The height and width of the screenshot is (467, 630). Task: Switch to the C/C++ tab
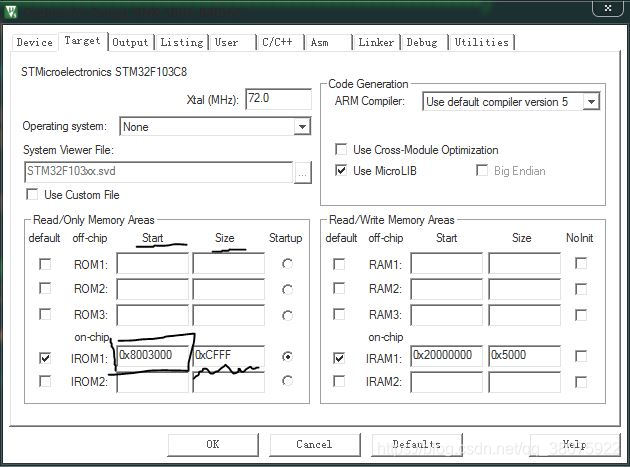pyautogui.click(x=280, y=42)
